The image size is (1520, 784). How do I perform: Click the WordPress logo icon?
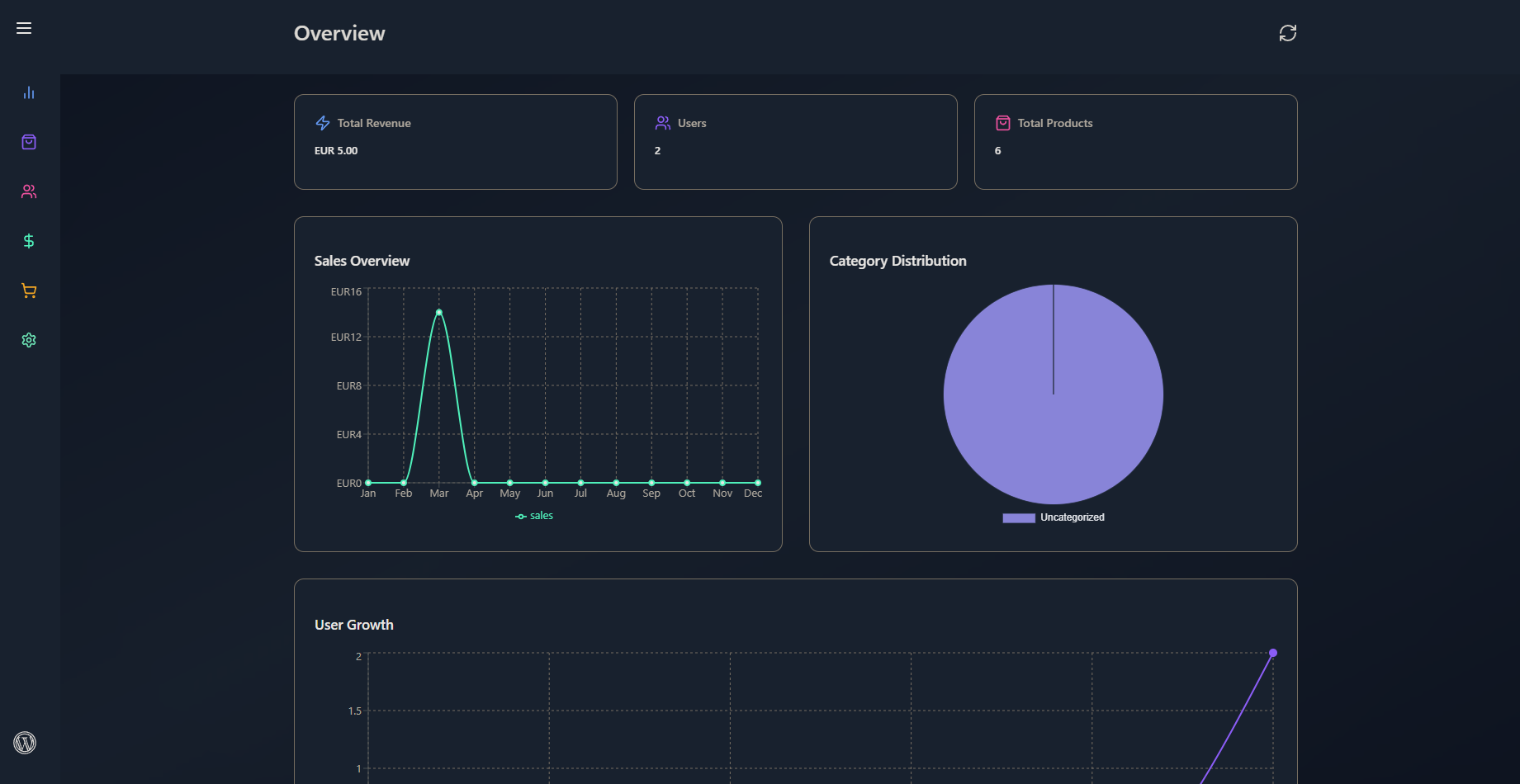point(25,743)
